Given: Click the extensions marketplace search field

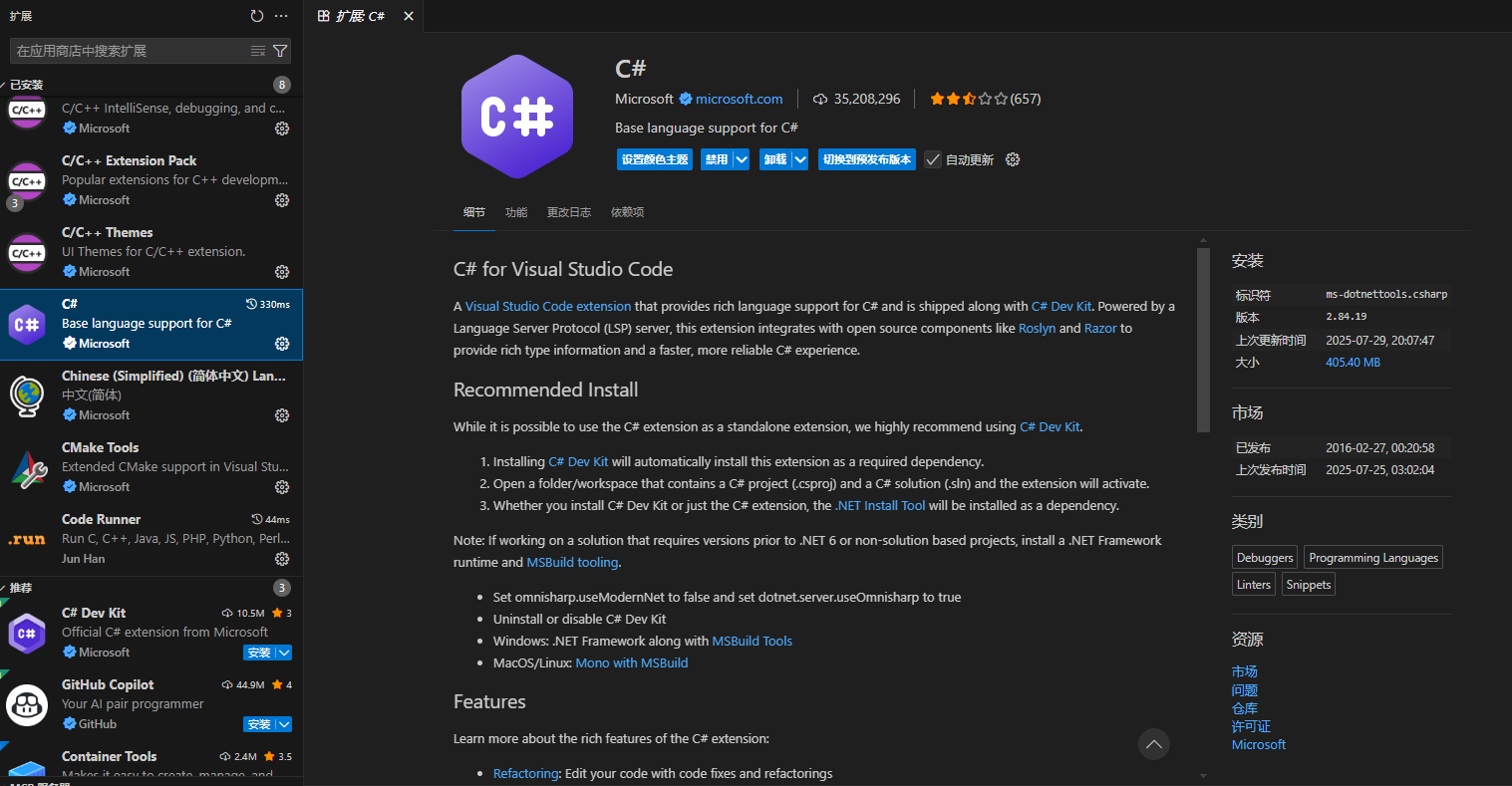Looking at the screenshot, I should (120, 50).
